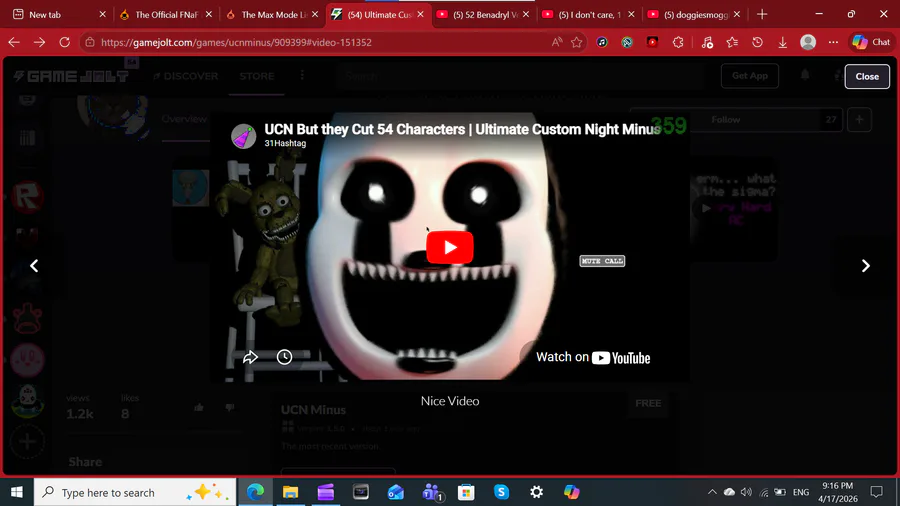
Task: Add this page to favorites star
Action: [x=577, y=42]
